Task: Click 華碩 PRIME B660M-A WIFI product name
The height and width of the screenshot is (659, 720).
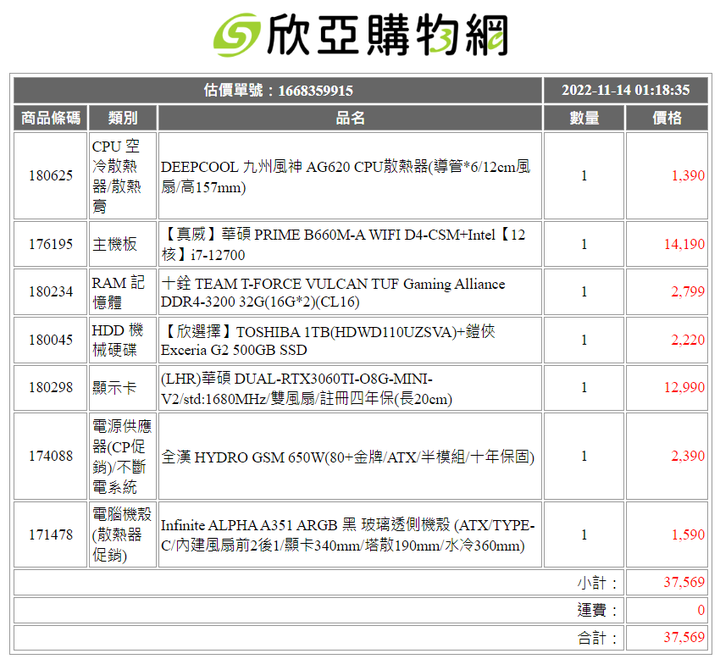Action: pyautogui.click(x=343, y=244)
